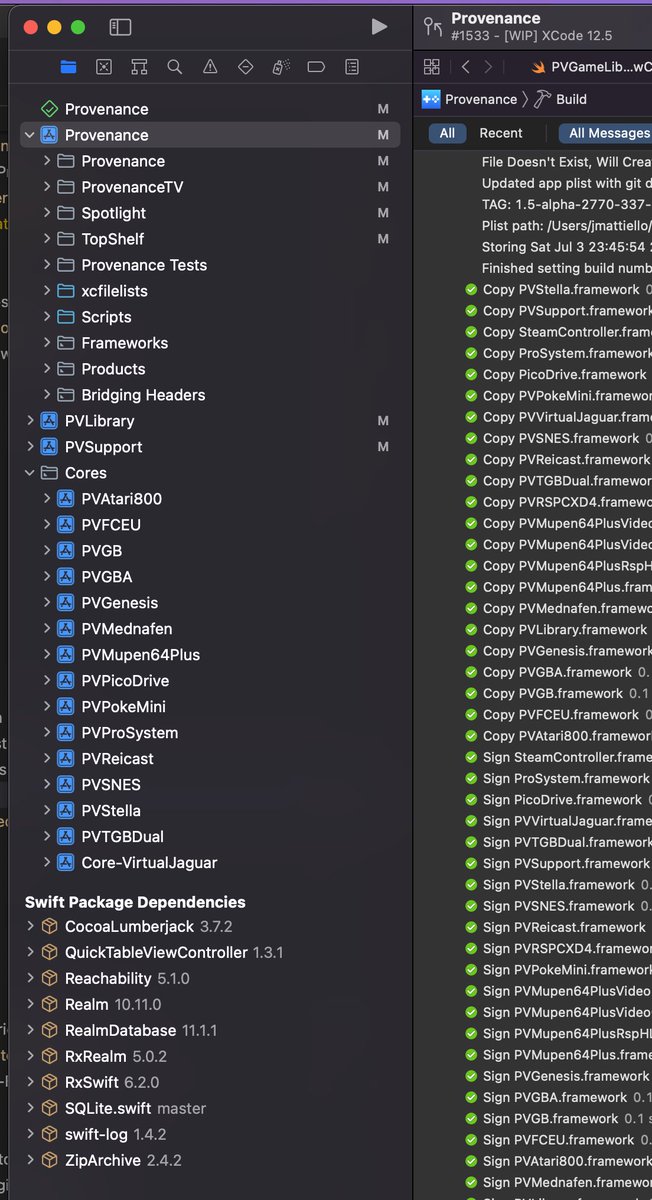Open the Find navigator magnifier icon
652x1200 pixels.
175,67
